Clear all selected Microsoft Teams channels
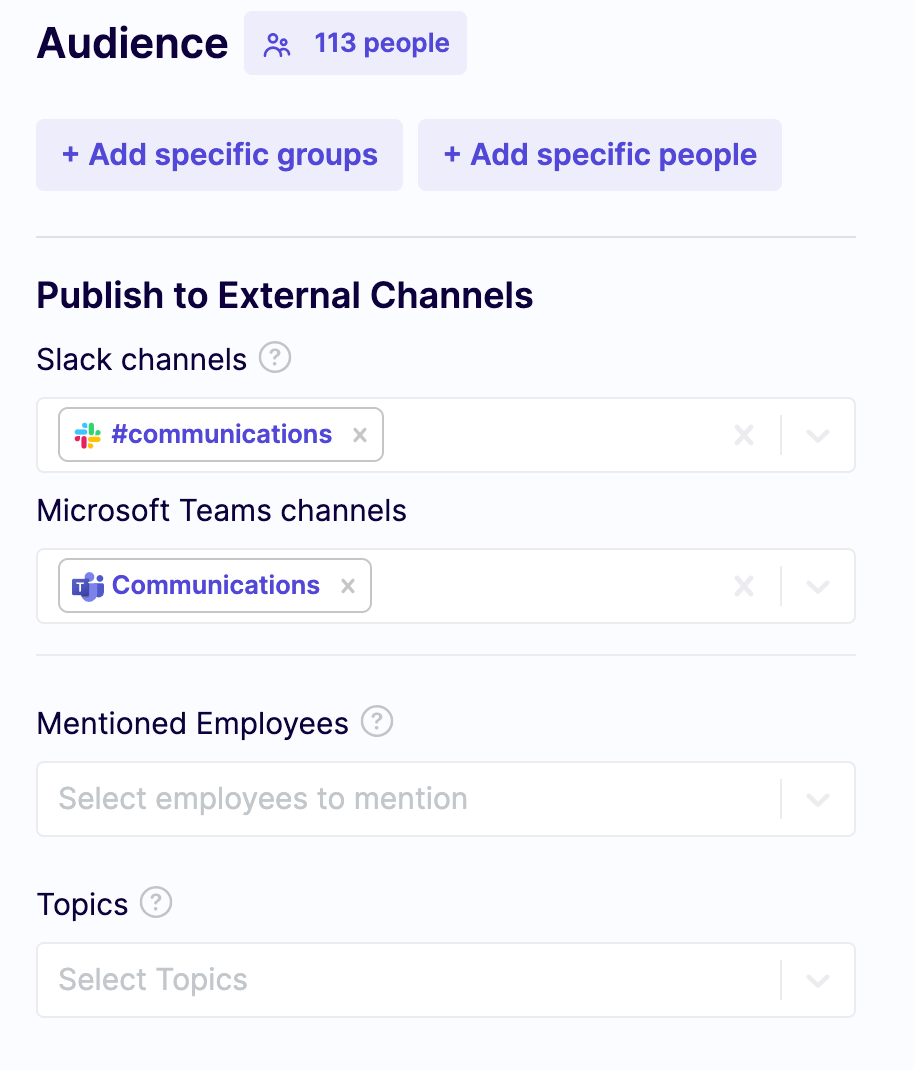914x1070 pixels. pos(744,586)
